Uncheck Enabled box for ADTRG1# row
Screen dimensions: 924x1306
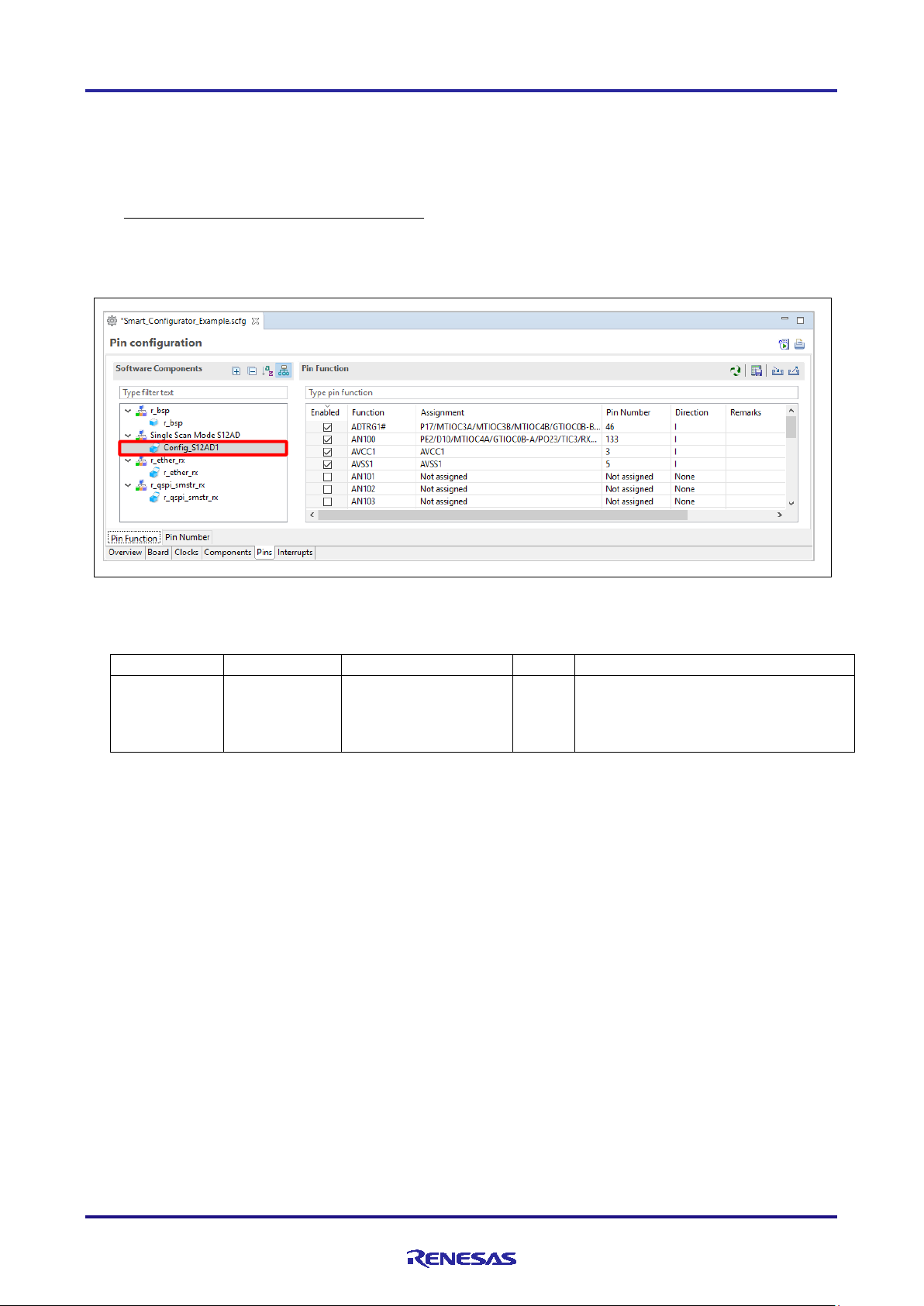tap(327, 427)
